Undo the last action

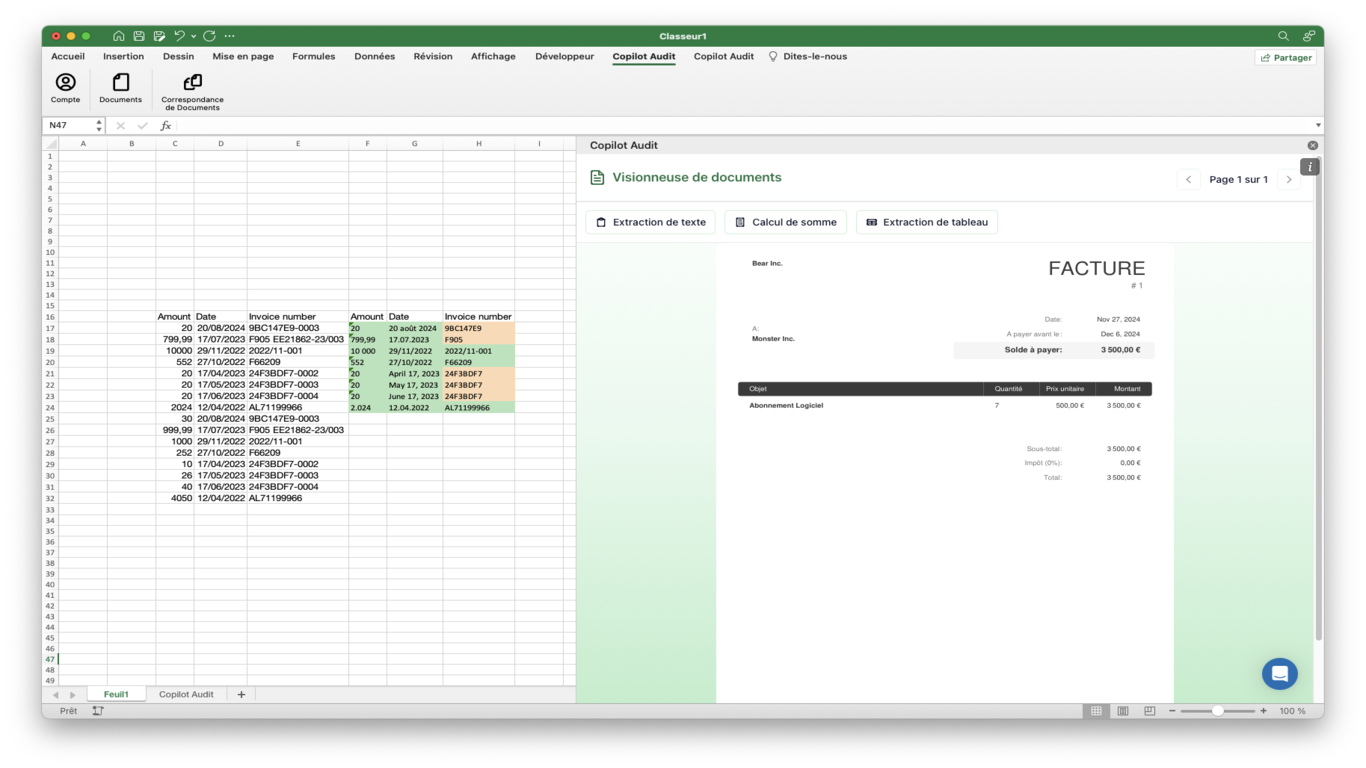click(x=180, y=36)
